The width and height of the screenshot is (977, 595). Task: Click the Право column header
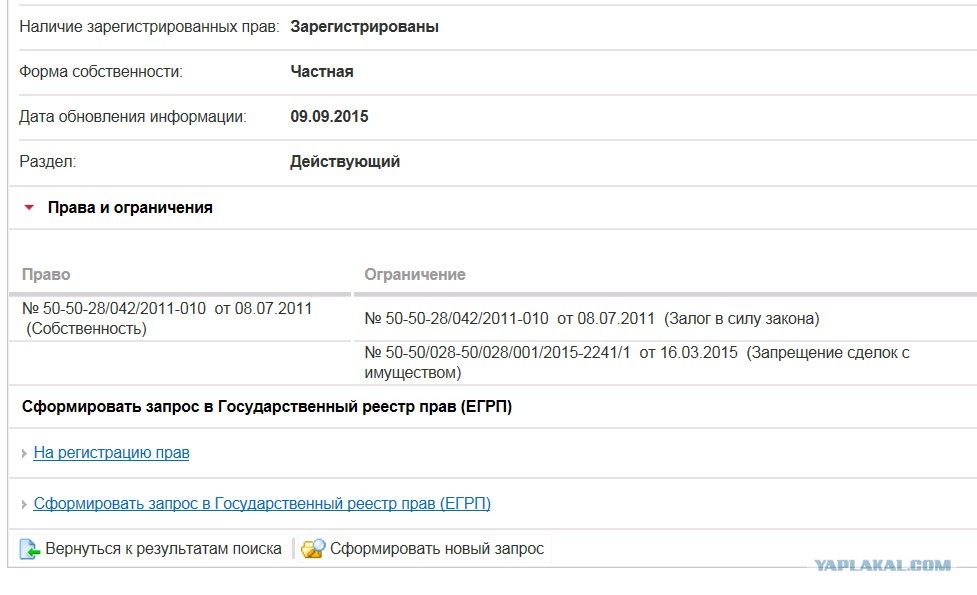click(46, 274)
